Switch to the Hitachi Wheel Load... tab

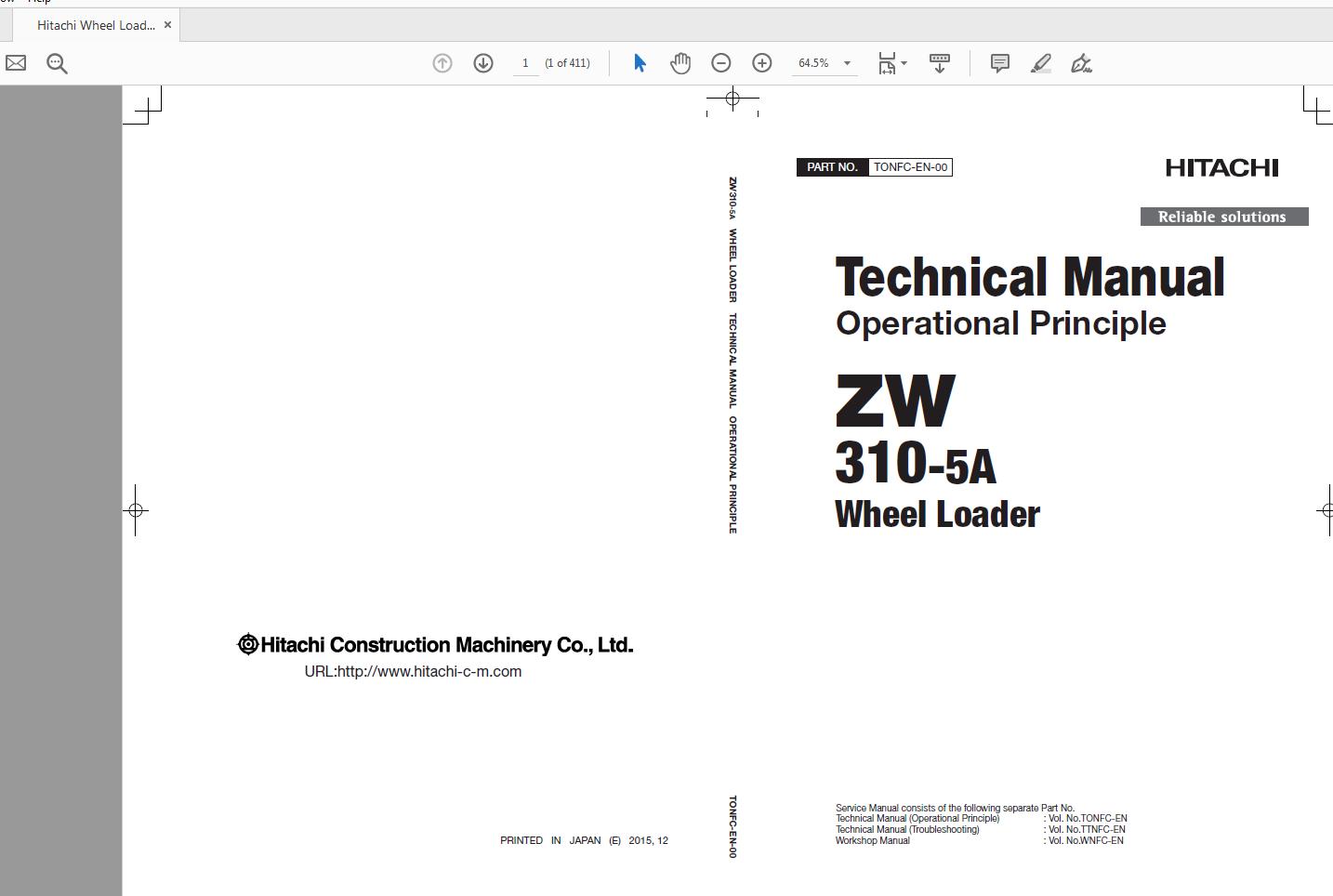[96, 25]
